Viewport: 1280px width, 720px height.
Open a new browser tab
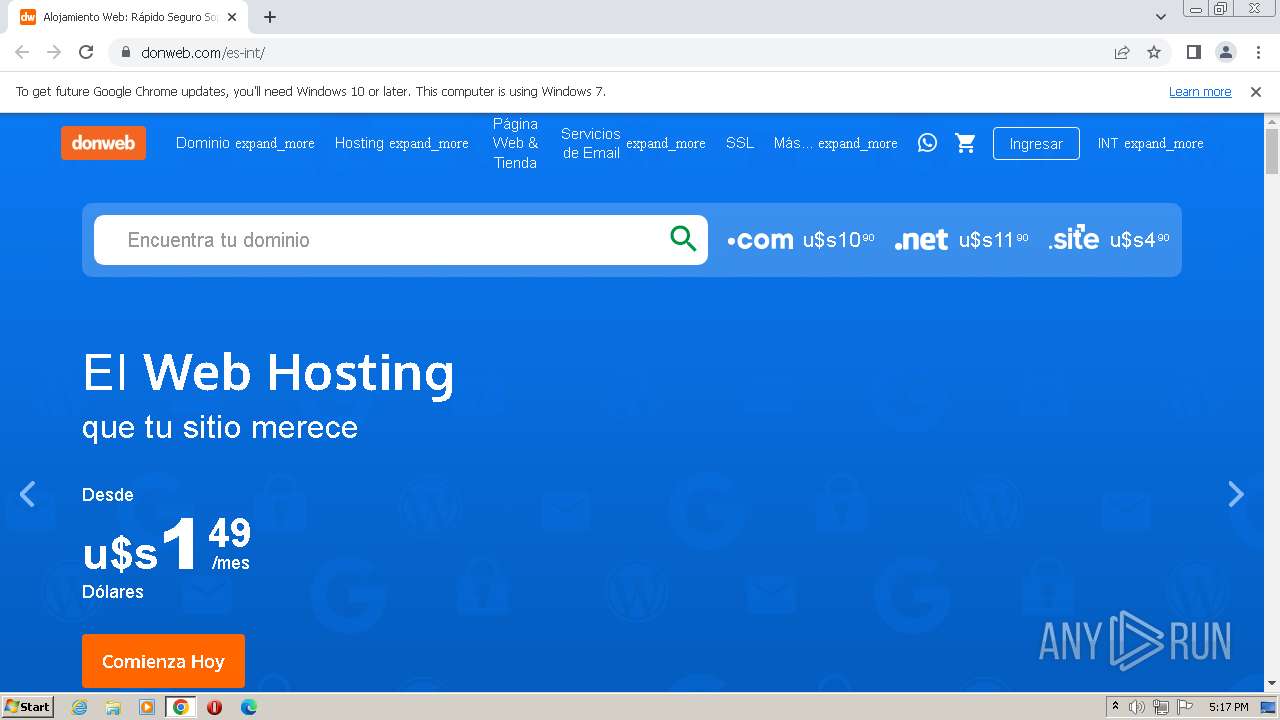coord(270,17)
